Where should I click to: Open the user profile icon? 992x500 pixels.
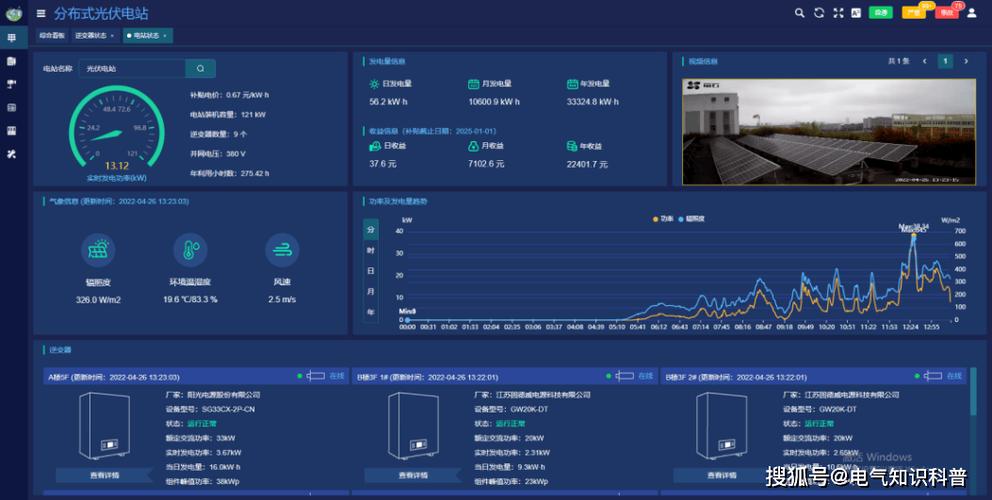pyautogui.click(x=972, y=13)
